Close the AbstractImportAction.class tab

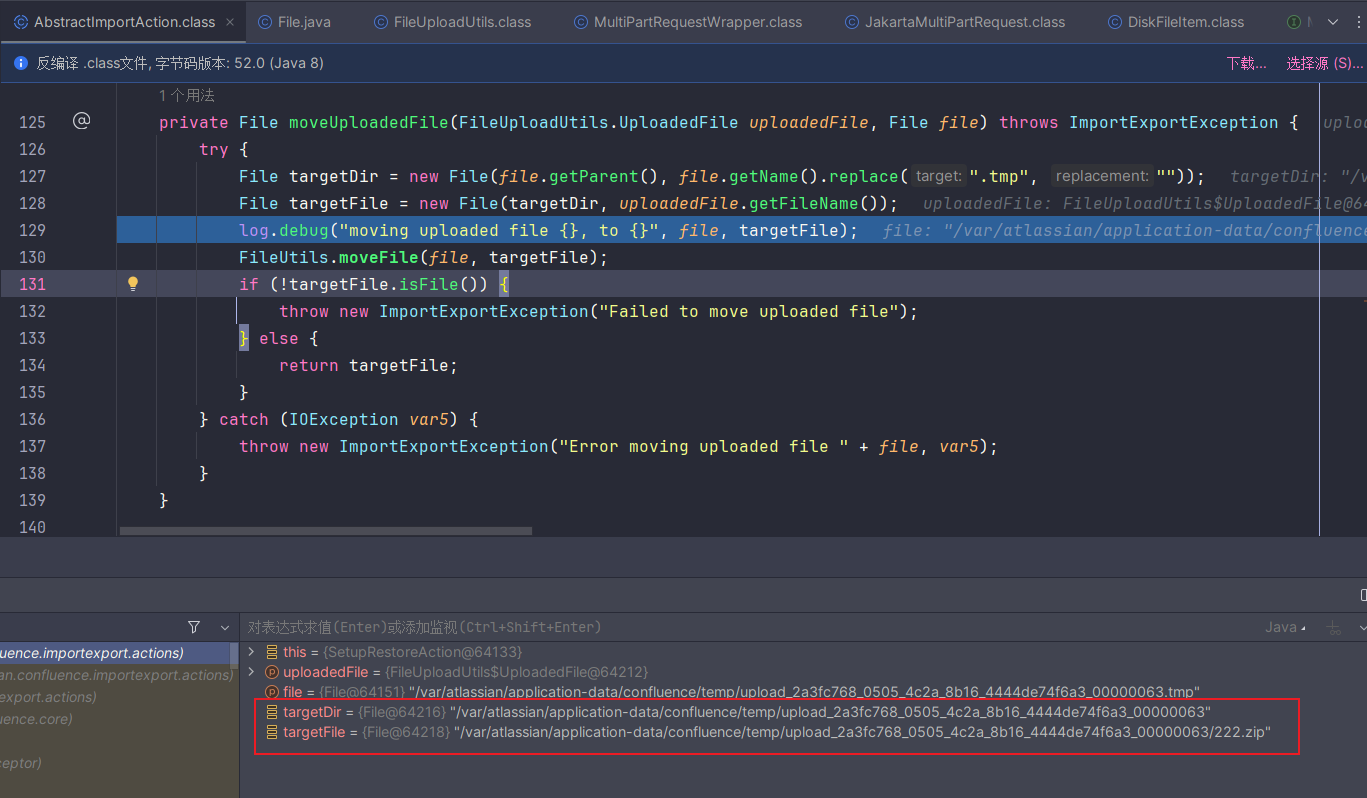tap(231, 21)
